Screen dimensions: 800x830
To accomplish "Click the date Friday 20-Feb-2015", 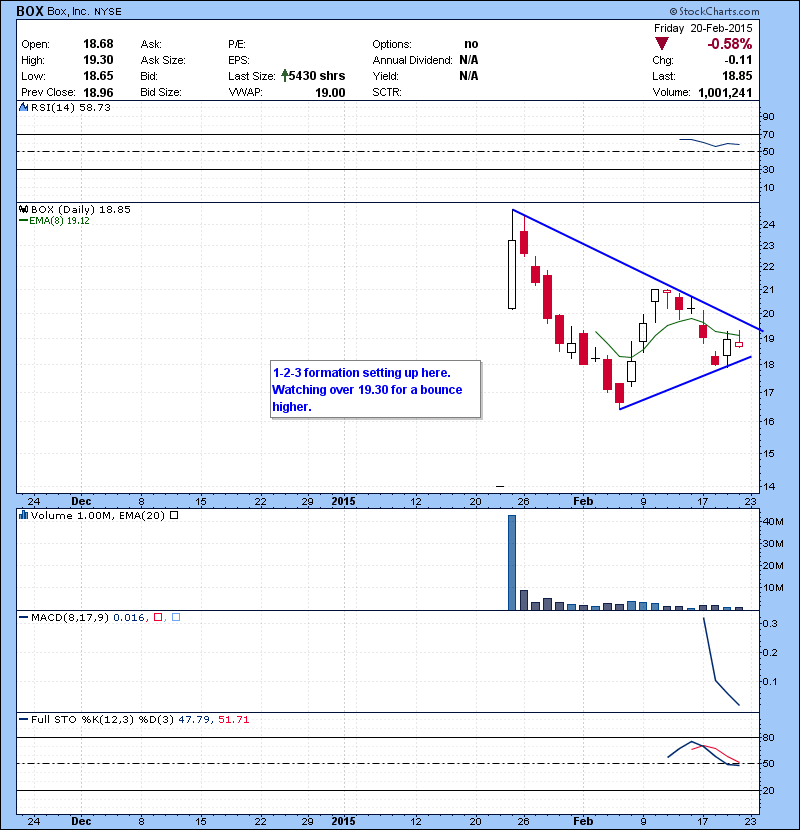I will pos(703,28).
